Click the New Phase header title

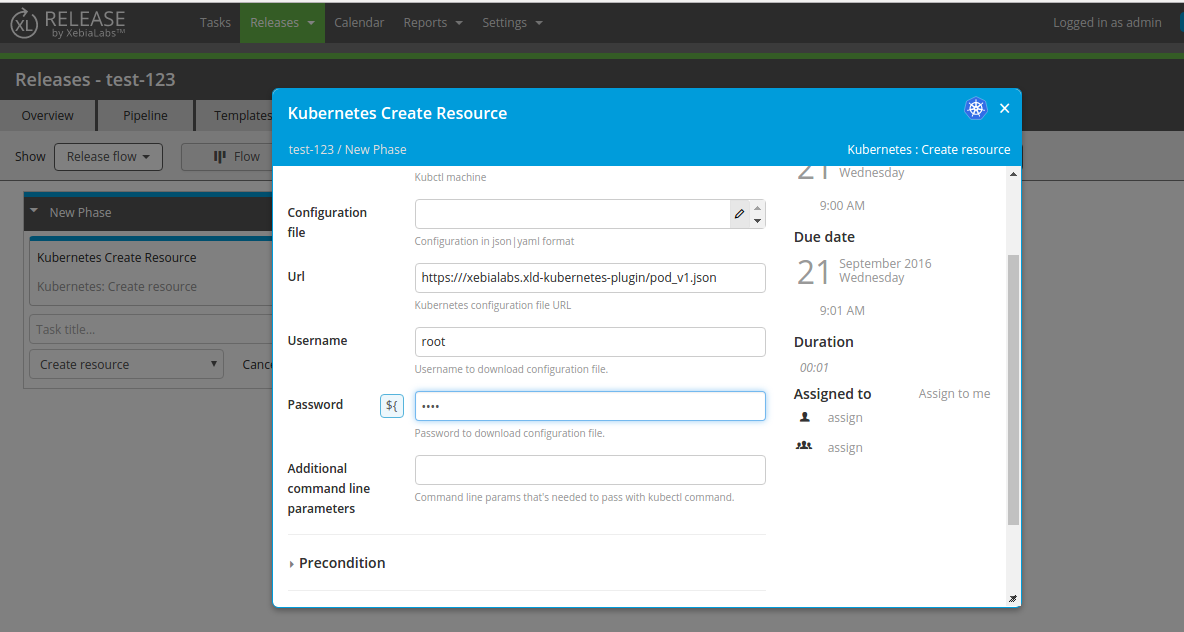coord(80,212)
